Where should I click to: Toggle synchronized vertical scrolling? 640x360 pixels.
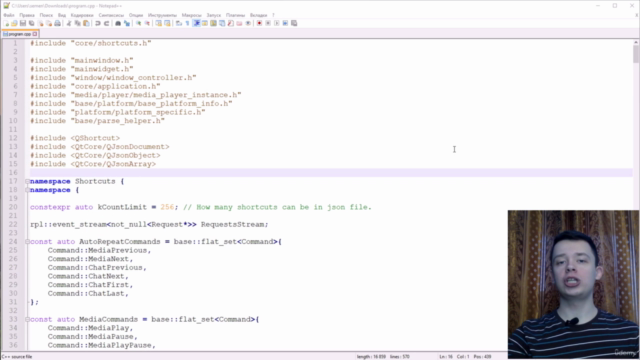coord(158,23)
